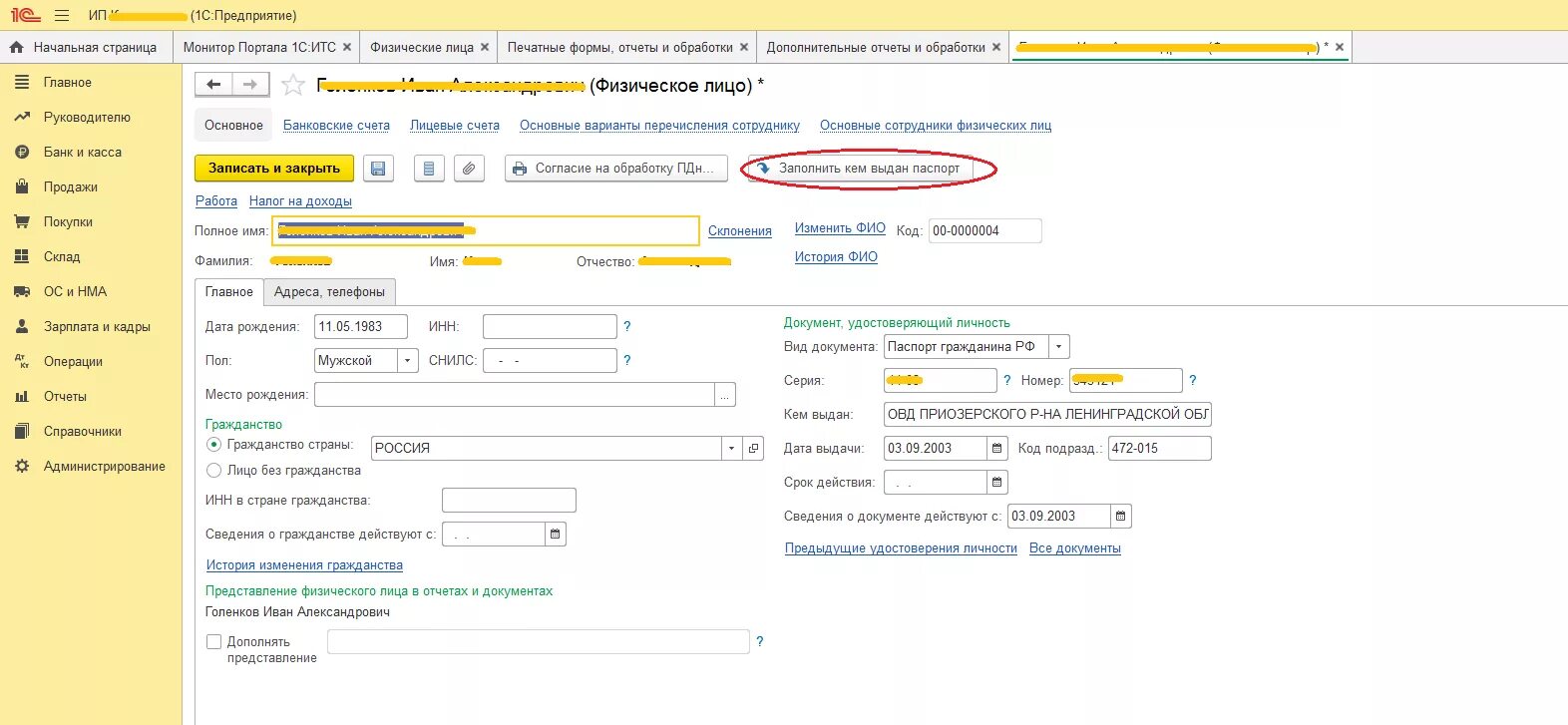Open the Изменить ФИО link
The width and height of the screenshot is (1568, 725).
[x=840, y=227]
